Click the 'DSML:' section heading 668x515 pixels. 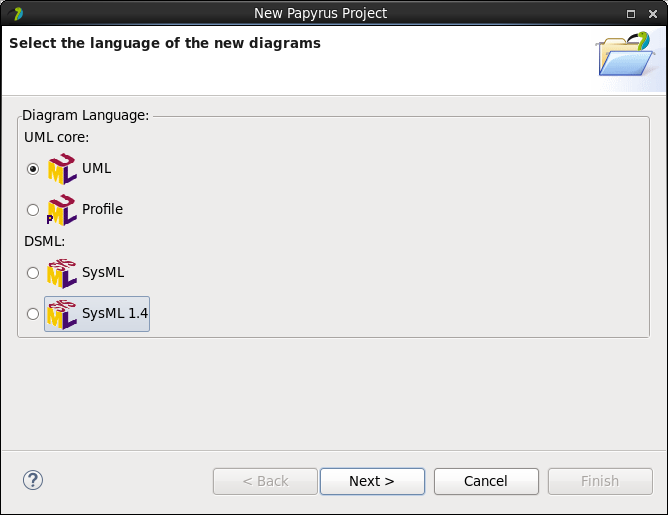45,241
